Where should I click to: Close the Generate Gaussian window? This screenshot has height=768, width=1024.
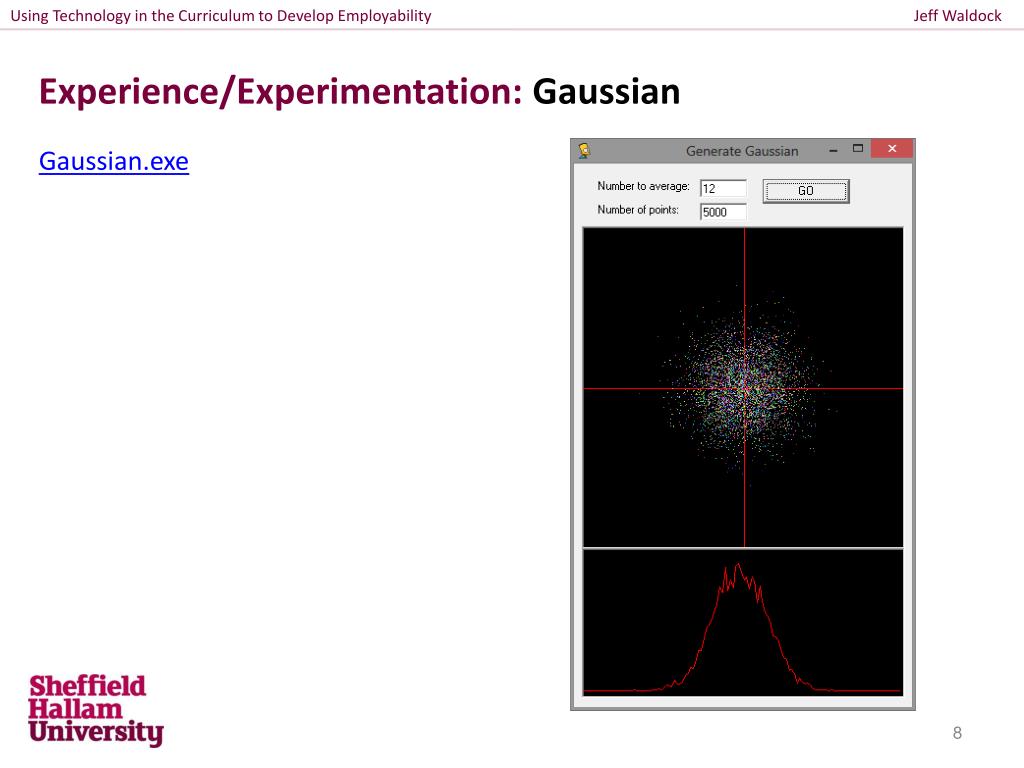pos(892,149)
